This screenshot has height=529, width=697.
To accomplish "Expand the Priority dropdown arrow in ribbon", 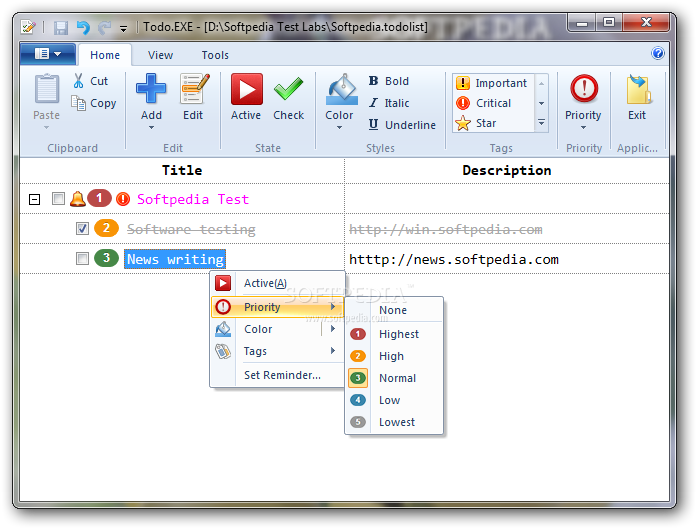I will click(584, 128).
